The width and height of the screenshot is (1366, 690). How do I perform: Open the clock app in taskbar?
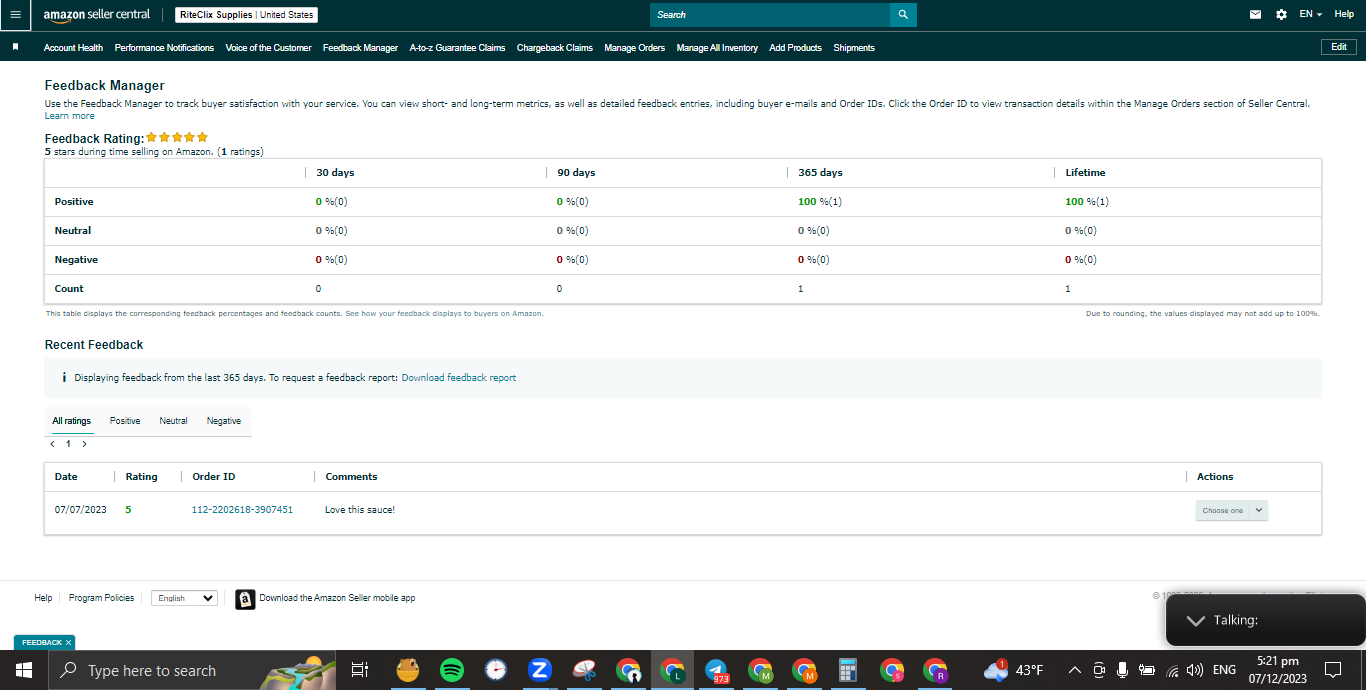(x=496, y=670)
